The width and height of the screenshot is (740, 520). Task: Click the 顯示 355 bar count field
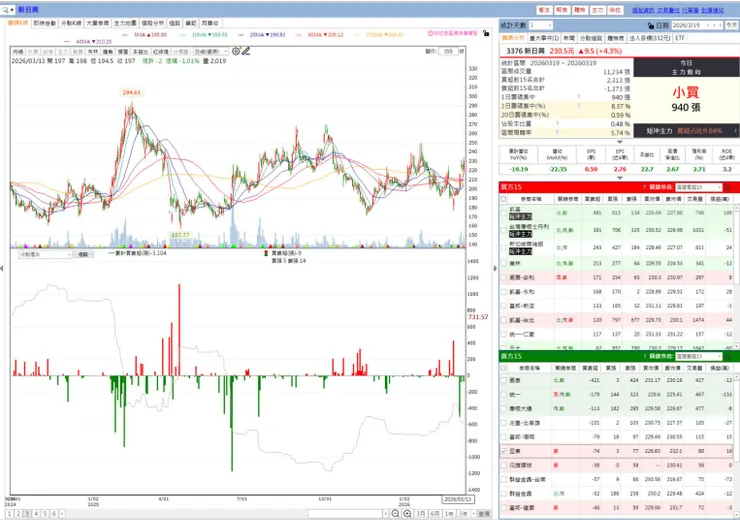pyautogui.click(x=448, y=51)
